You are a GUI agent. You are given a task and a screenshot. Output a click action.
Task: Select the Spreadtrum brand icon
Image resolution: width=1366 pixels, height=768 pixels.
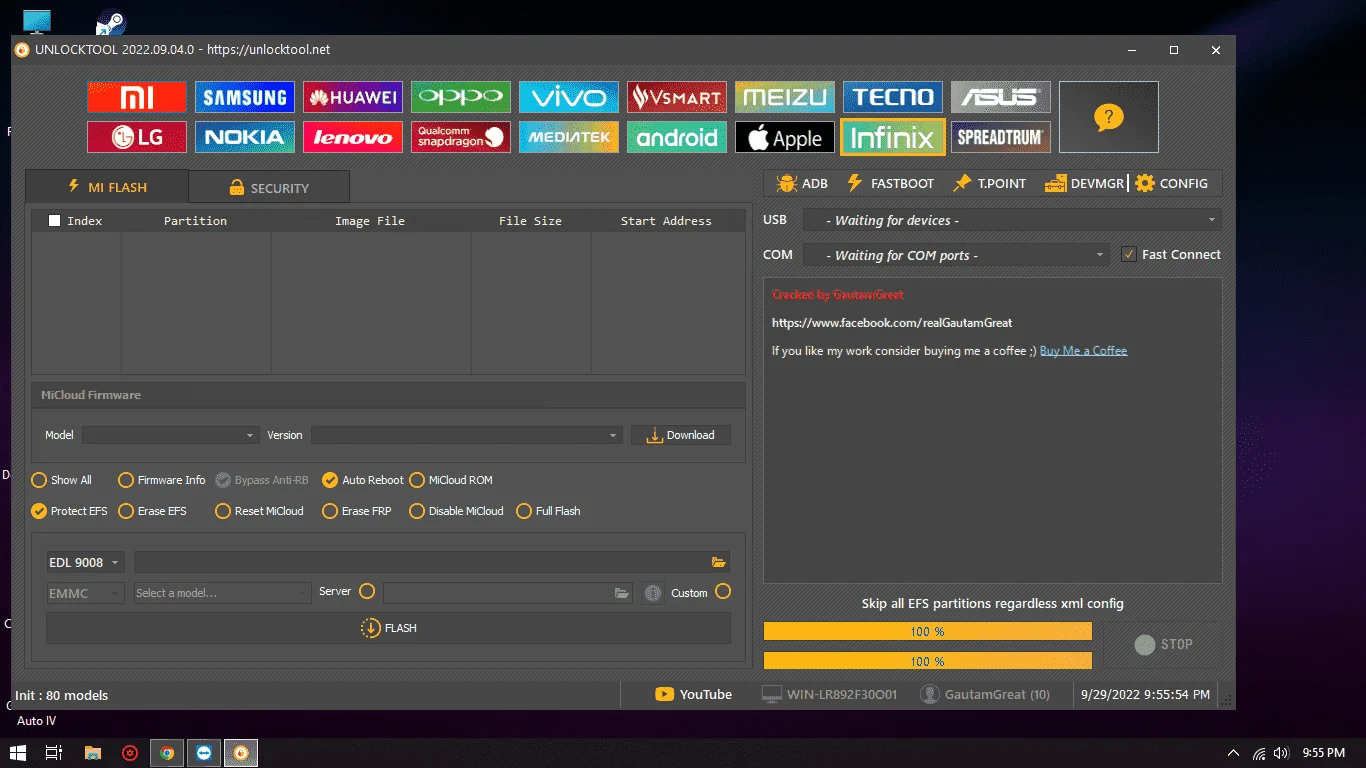[x=1001, y=137]
